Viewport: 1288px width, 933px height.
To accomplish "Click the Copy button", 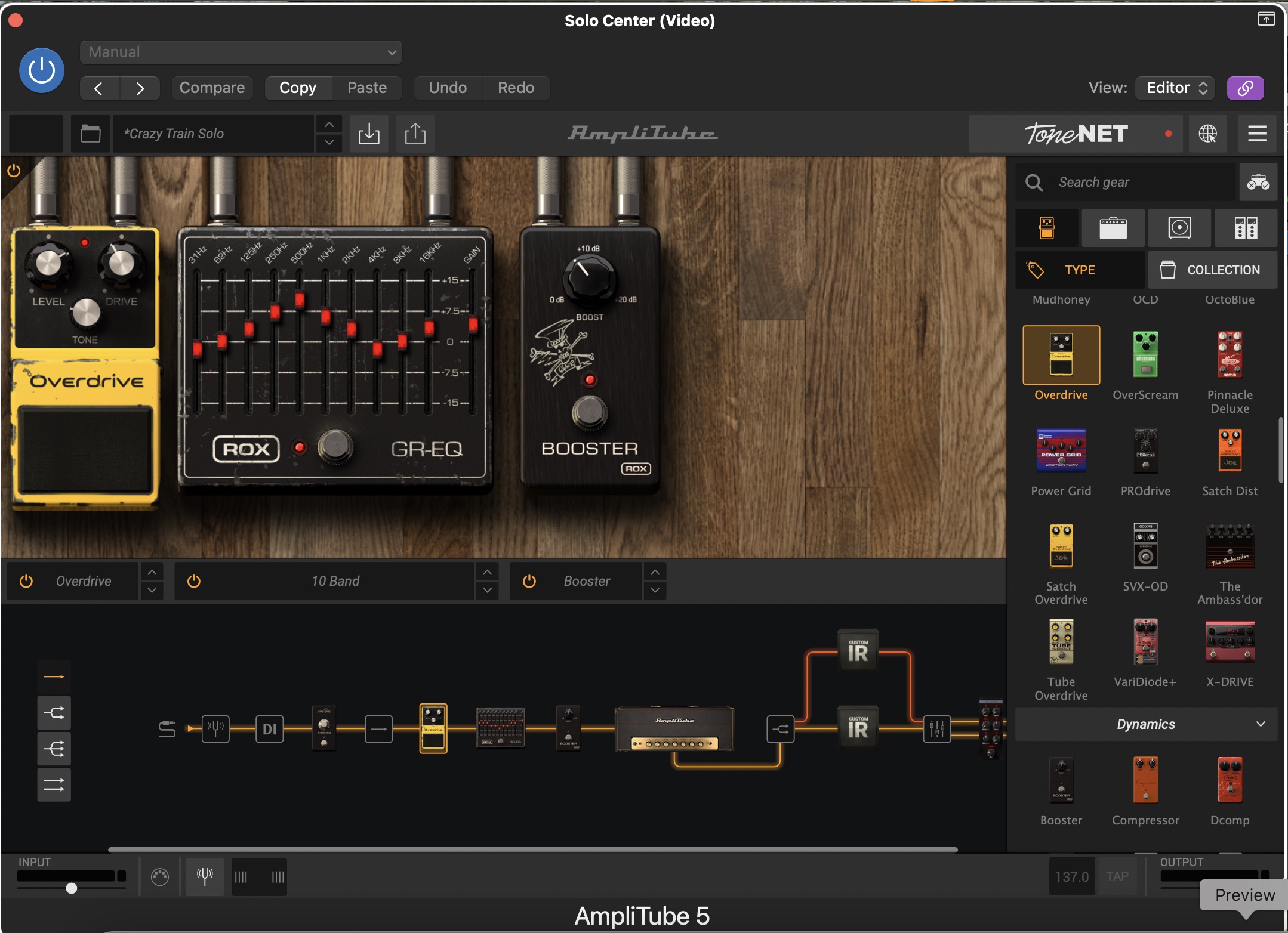I will click(298, 88).
